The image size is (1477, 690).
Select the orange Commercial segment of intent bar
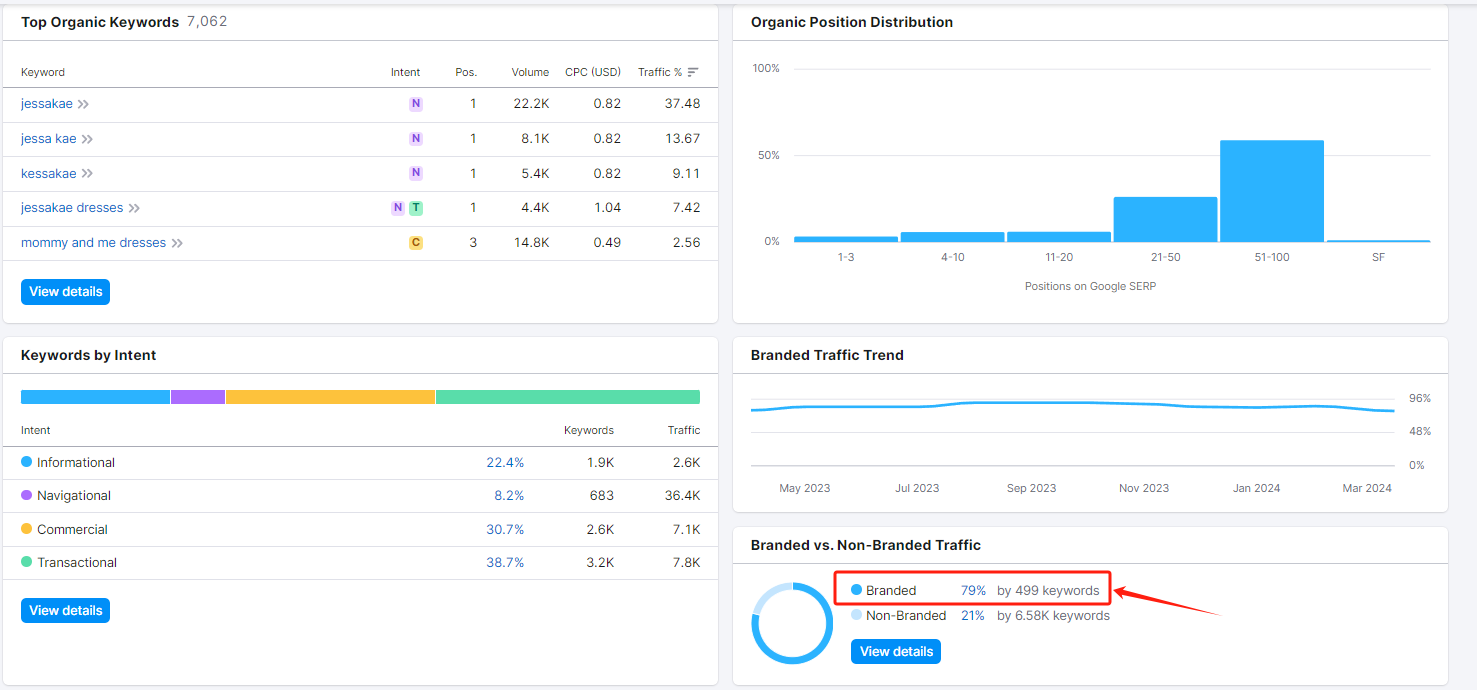click(330, 397)
